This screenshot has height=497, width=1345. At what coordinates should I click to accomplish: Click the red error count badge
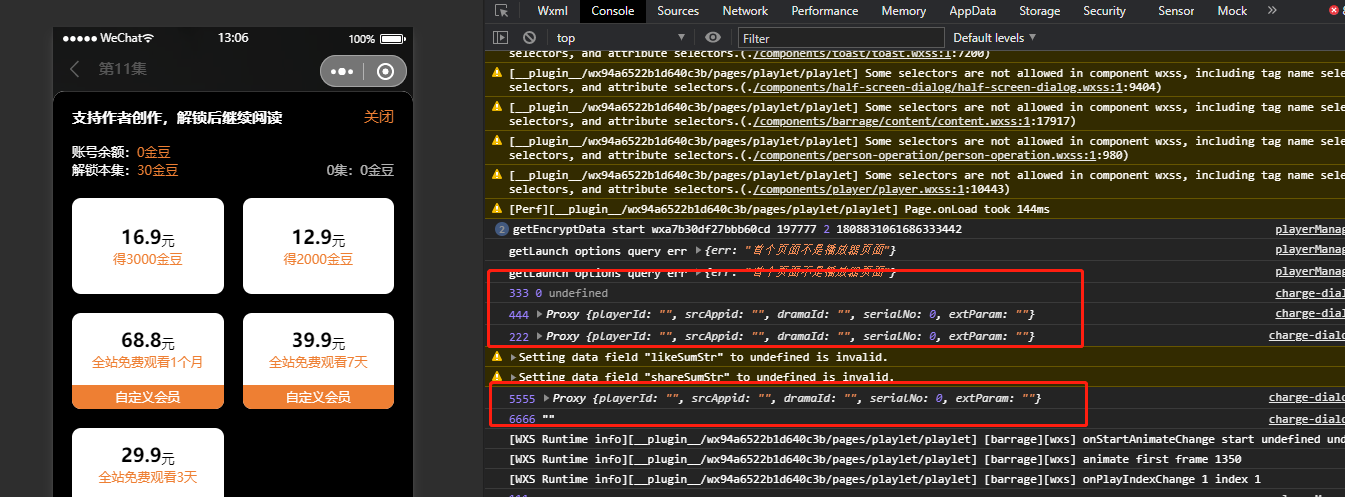click(x=1335, y=11)
